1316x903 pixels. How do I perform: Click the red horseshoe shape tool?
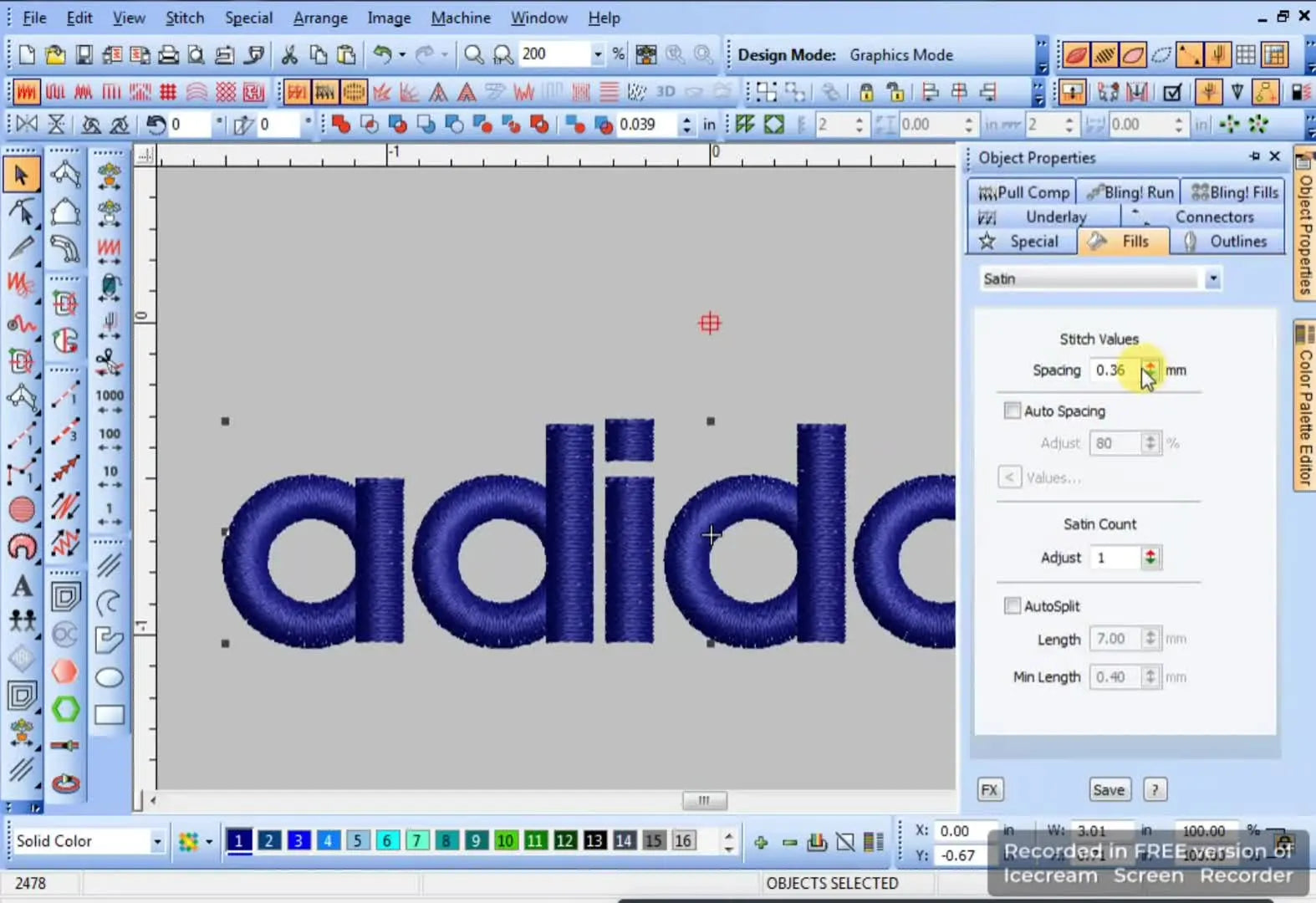22,547
